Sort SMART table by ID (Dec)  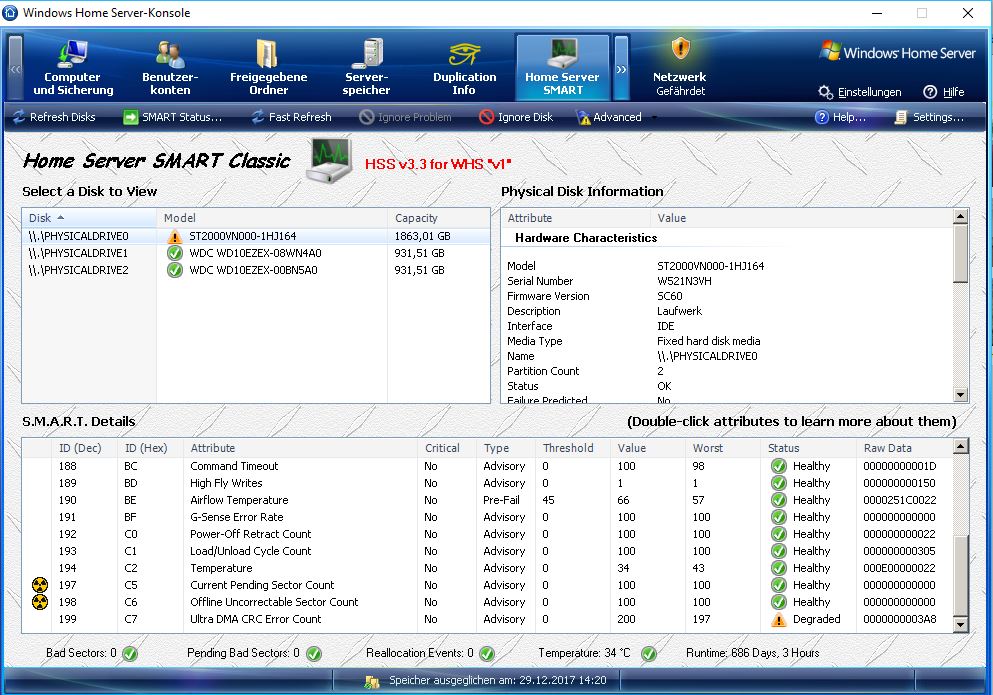(84, 448)
